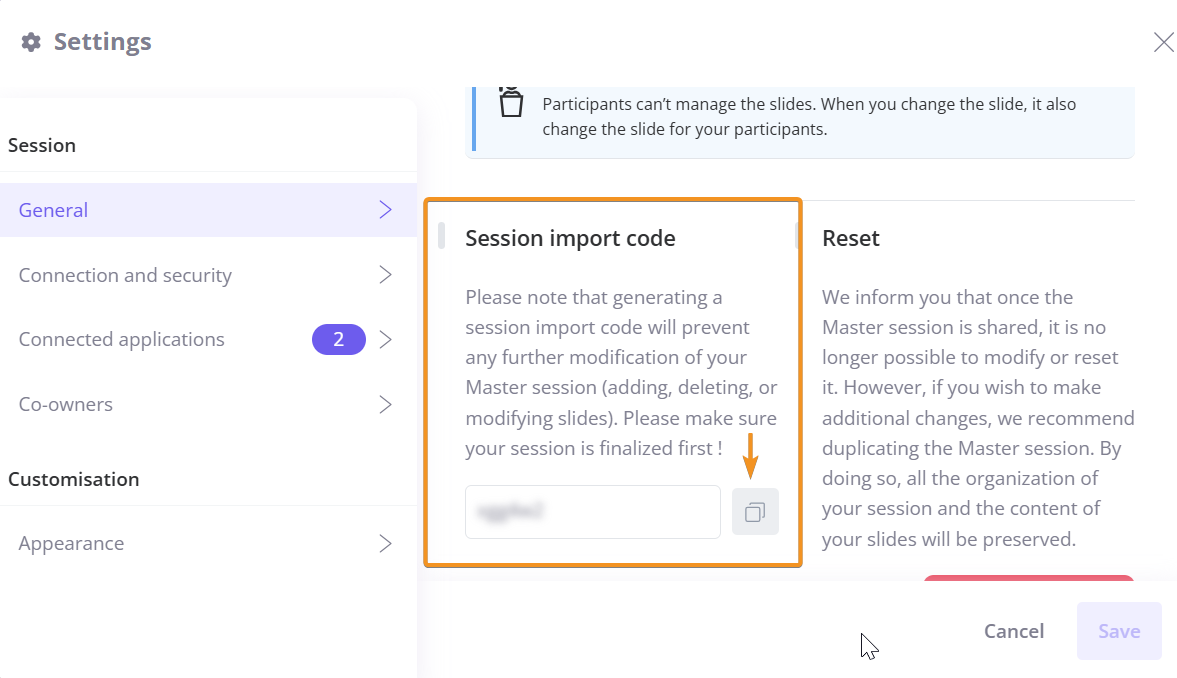The height and width of the screenshot is (678, 1177).
Task: Open General chevron arrow
Action: (x=385, y=209)
